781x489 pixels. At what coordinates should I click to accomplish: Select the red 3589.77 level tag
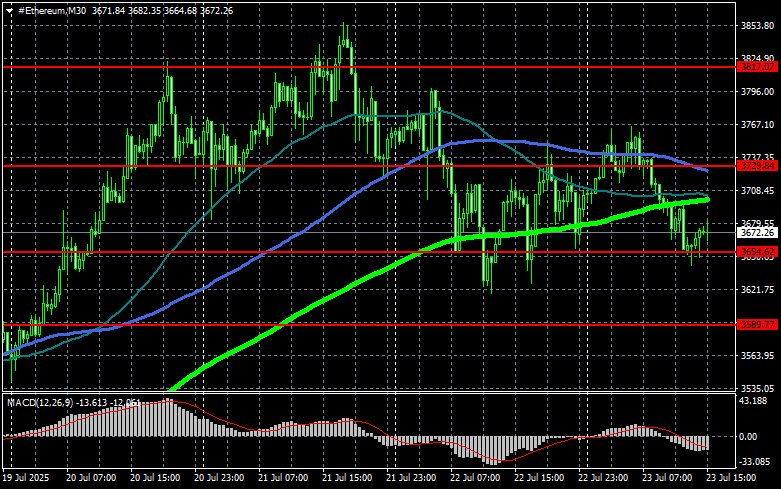click(757, 325)
